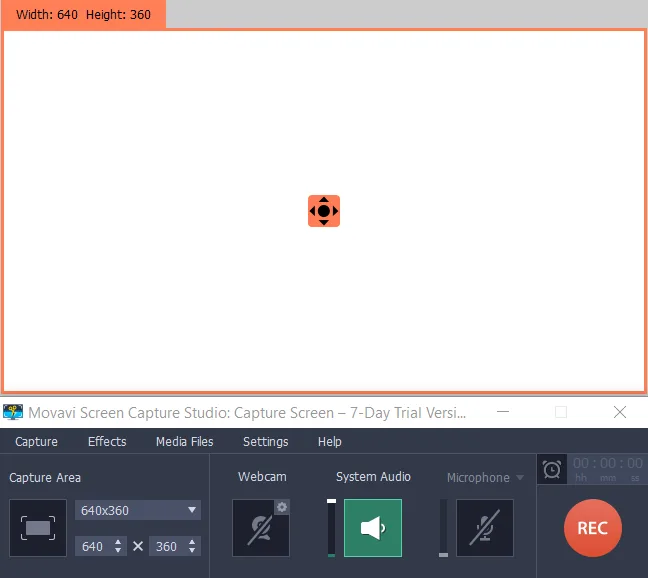Open the Capture menu
Image resolution: width=648 pixels, height=578 pixels.
tap(36, 441)
